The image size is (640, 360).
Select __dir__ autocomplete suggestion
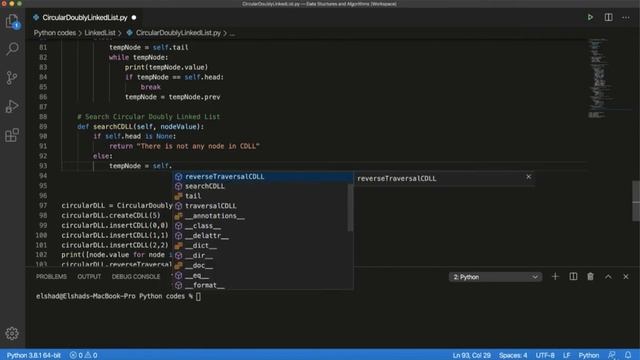pyautogui.click(x=260, y=256)
